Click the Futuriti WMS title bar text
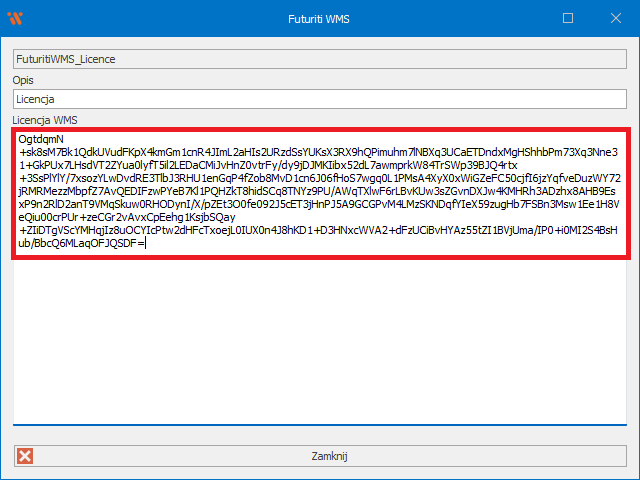This screenshot has width=640, height=480. click(319, 18)
